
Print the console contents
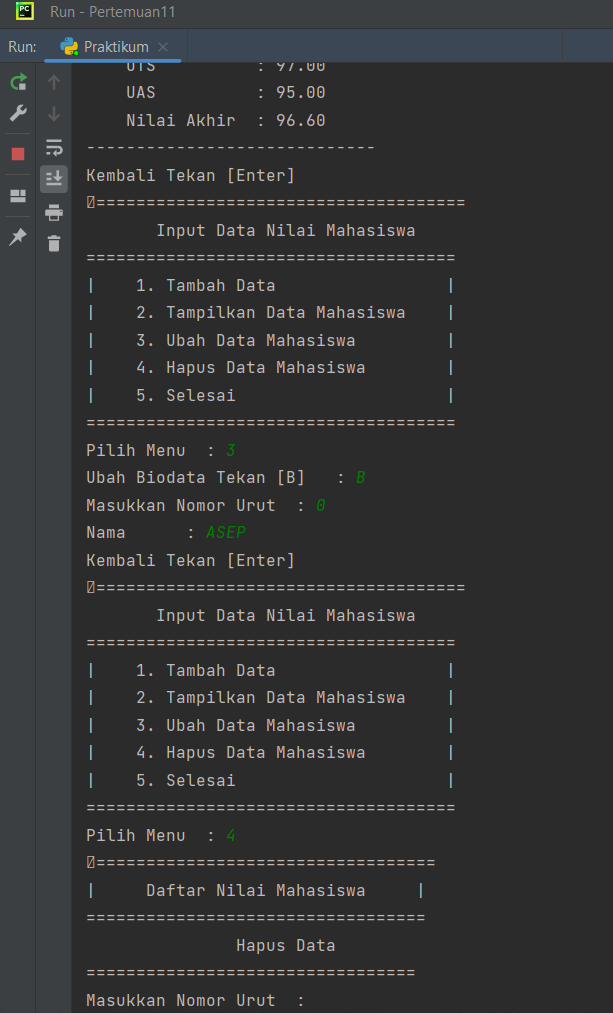53,211
